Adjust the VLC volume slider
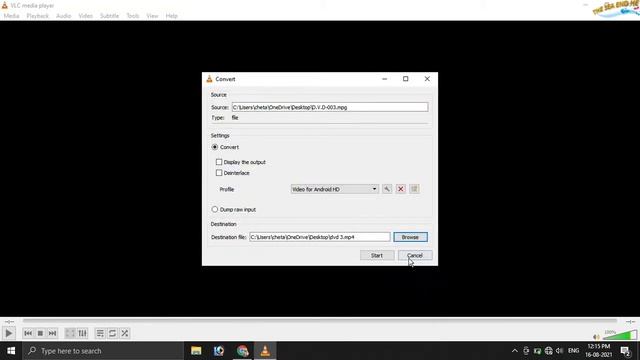Viewport: 640px width, 360px height. point(620,335)
